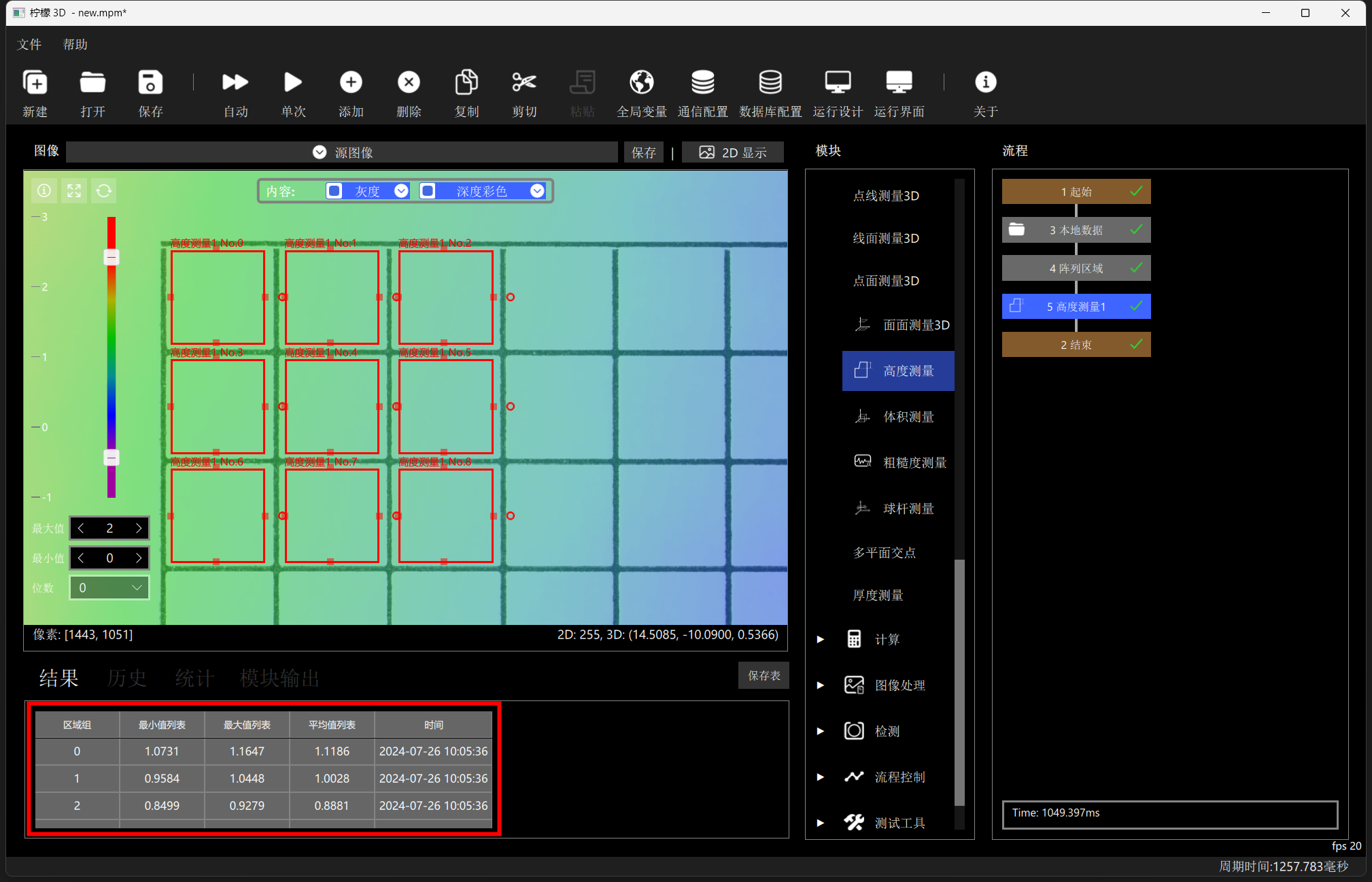
Task: Open 全局变量 global variables
Action: tap(641, 82)
